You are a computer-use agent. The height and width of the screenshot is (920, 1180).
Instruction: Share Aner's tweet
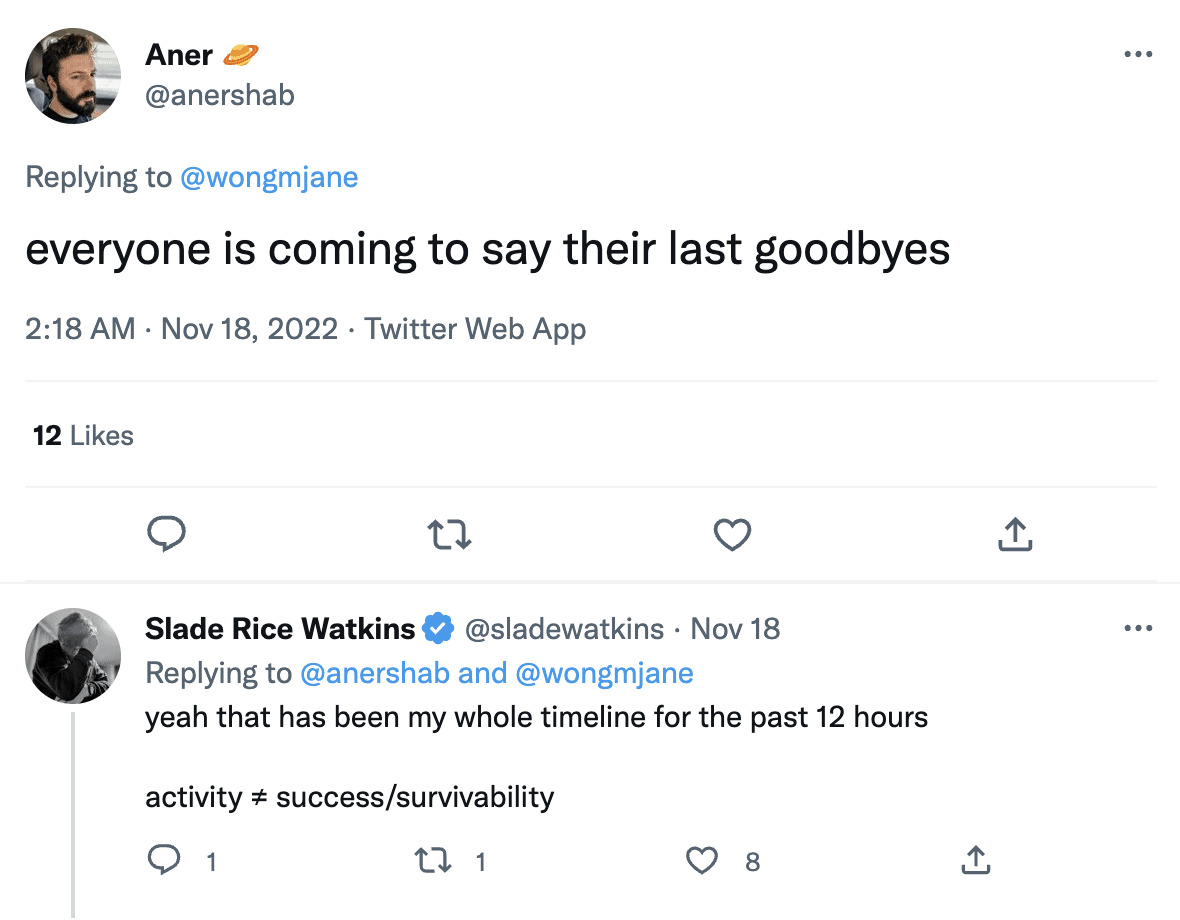point(1015,534)
